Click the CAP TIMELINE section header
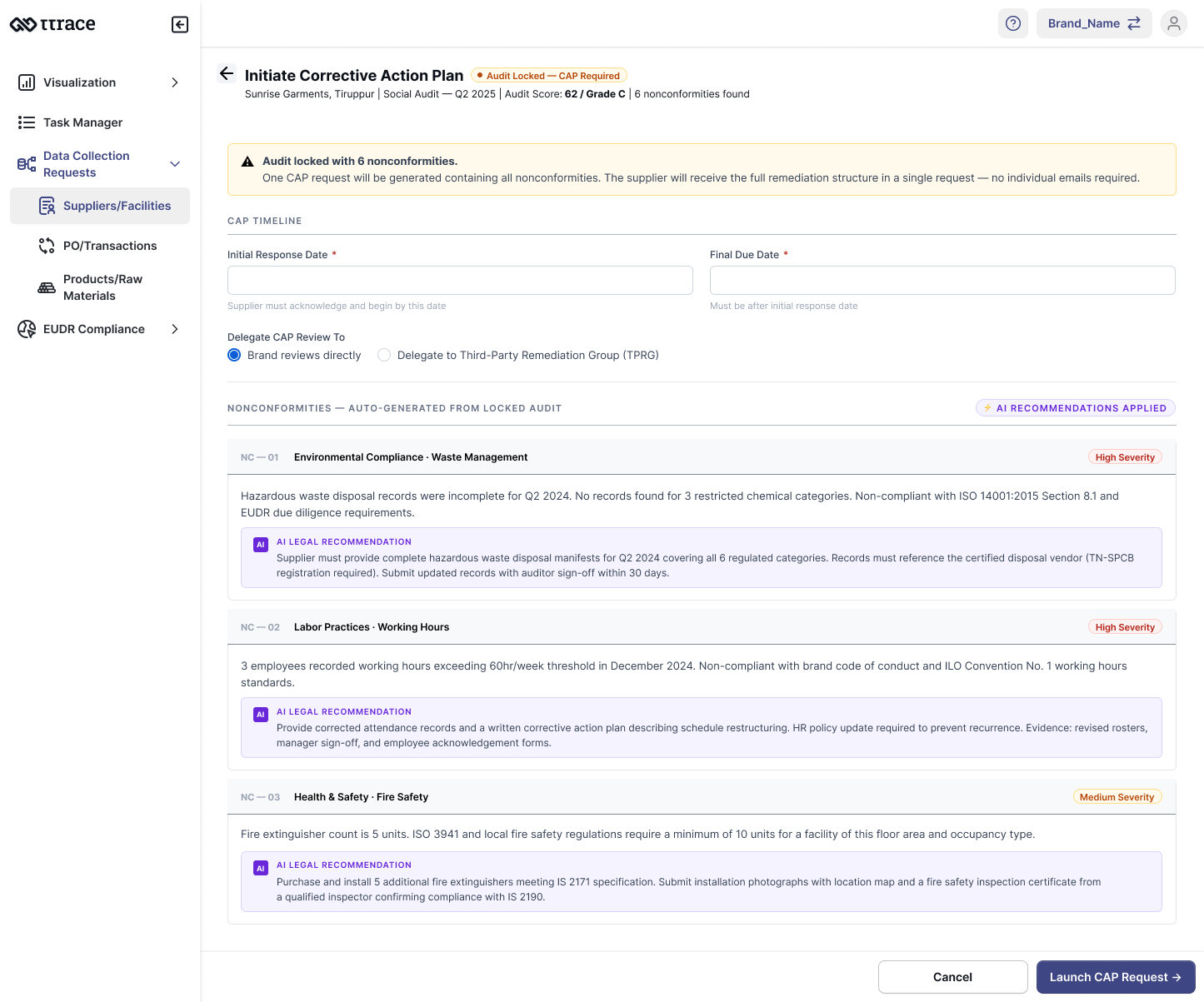The height and width of the screenshot is (1002, 1204). pos(265,221)
